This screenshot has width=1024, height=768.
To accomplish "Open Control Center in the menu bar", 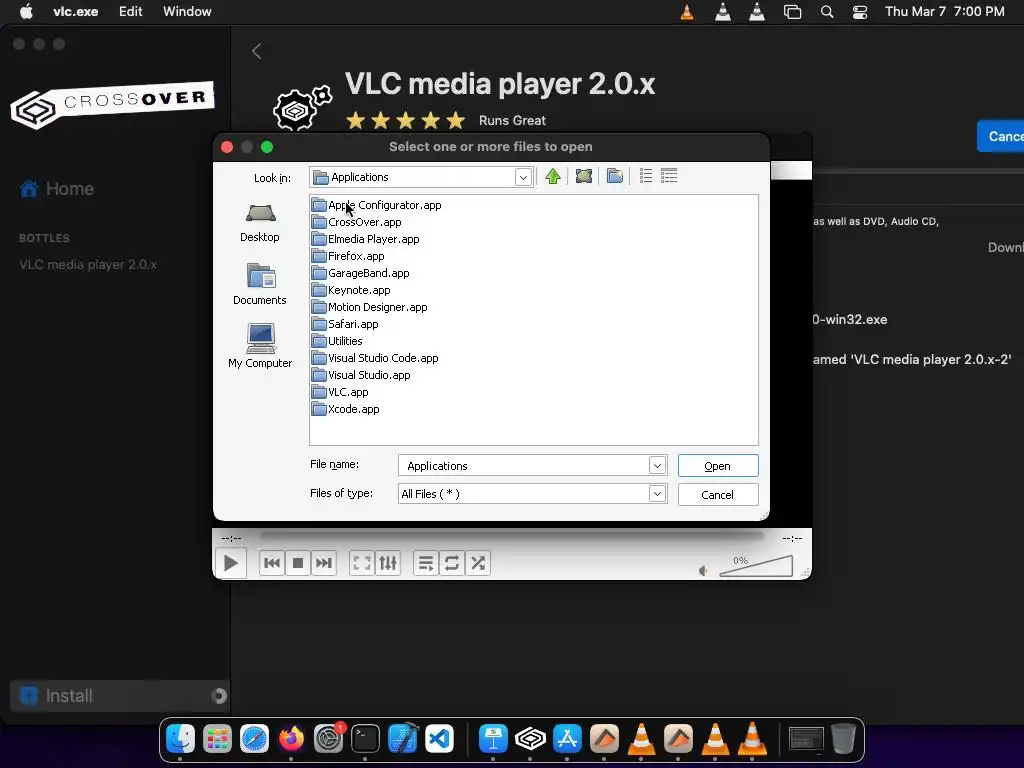I will coord(860,12).
